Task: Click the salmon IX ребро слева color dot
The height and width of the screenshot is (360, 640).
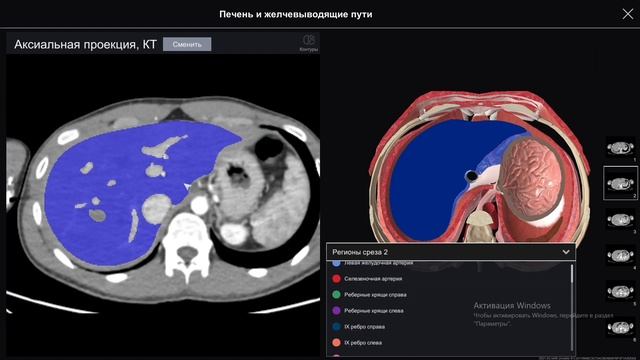Action: pos(336,342)
